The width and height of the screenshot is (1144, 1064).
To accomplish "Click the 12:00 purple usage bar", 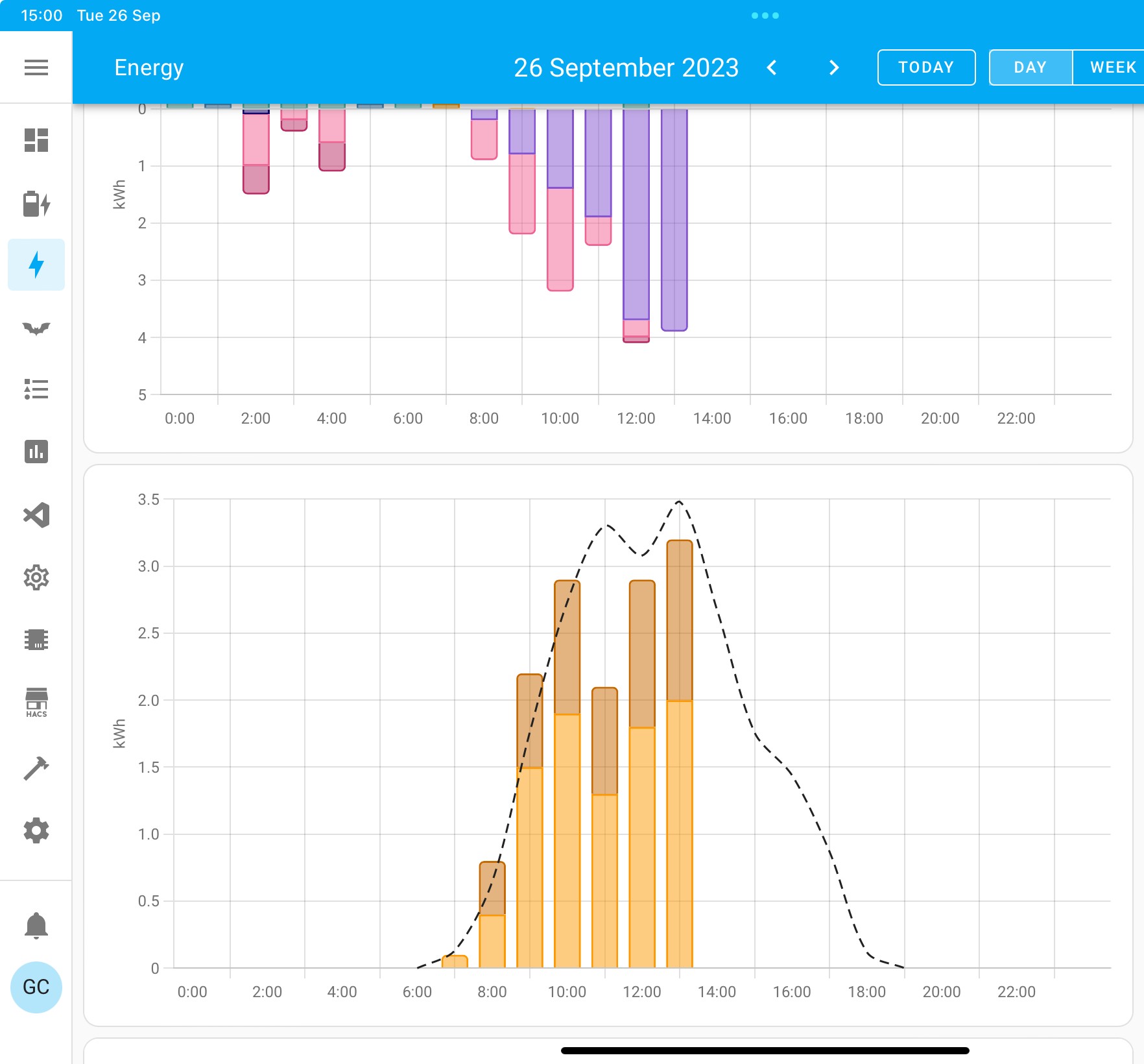I will 636,213.
